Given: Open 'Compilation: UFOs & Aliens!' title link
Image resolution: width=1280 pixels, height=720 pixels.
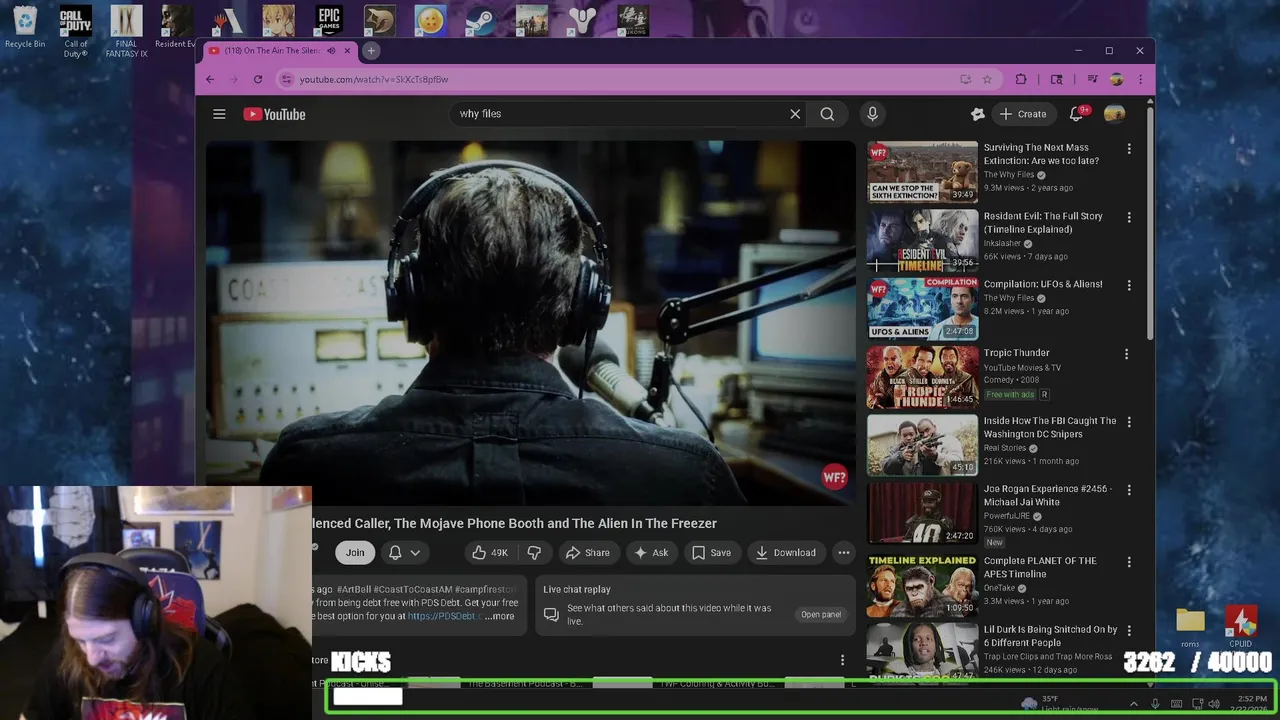Looking at the screenshot, I should tap(1043, 284).
